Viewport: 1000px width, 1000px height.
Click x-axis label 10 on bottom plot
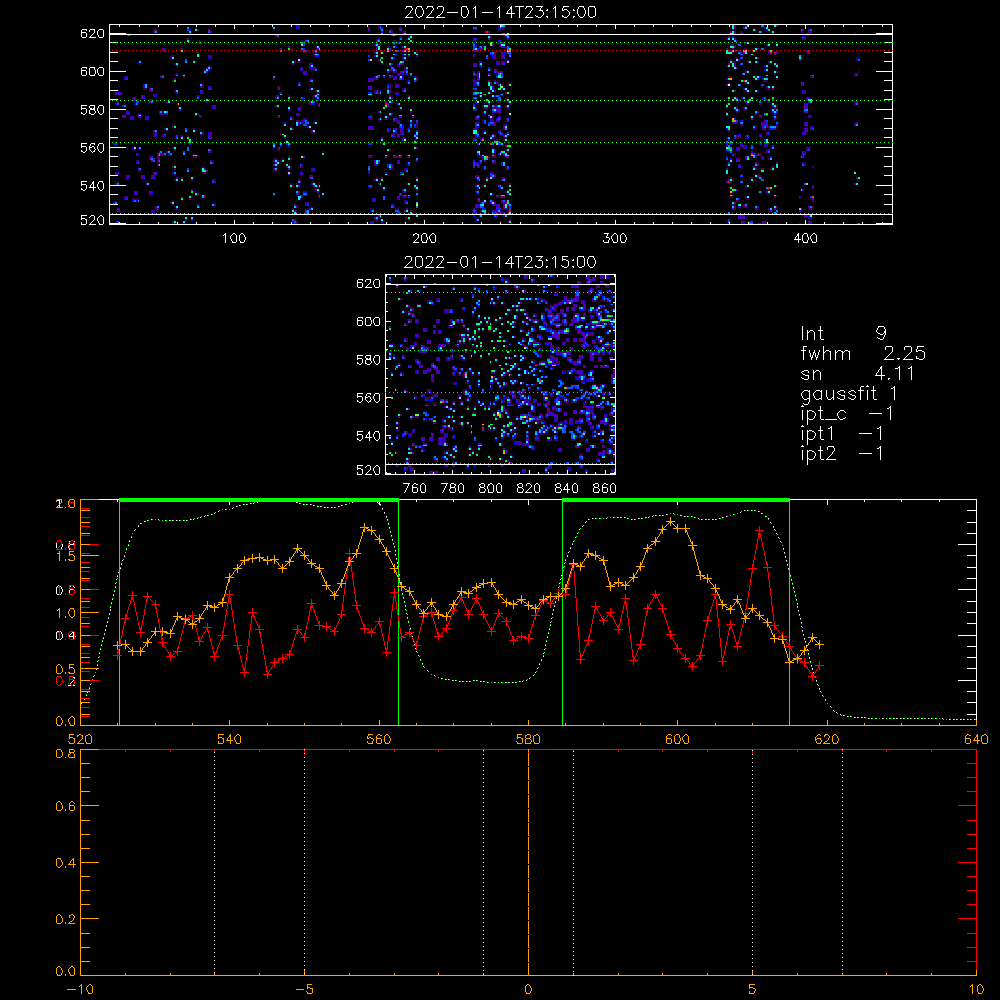(x=976, y=989)
